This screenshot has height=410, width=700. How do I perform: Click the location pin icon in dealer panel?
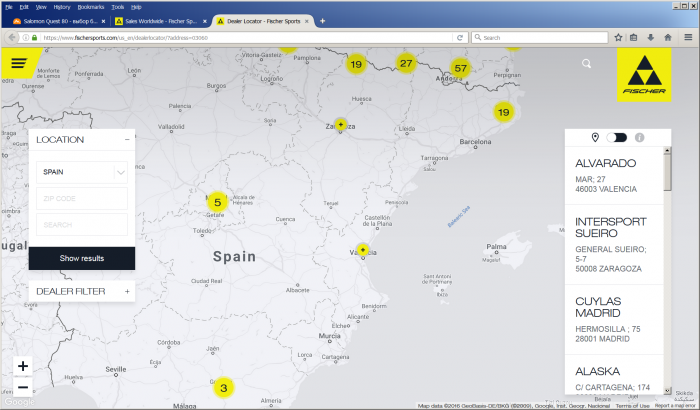(x=595, y=138)
